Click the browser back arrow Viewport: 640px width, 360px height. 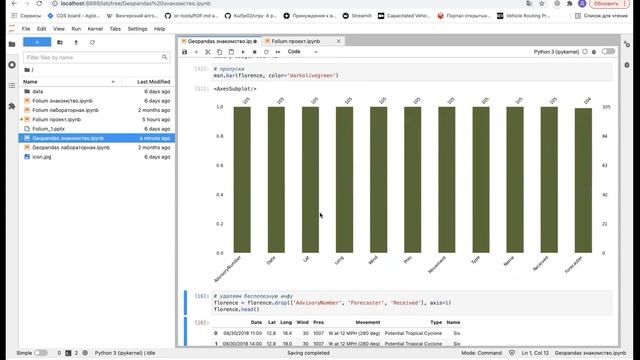(x=14, y=3)
